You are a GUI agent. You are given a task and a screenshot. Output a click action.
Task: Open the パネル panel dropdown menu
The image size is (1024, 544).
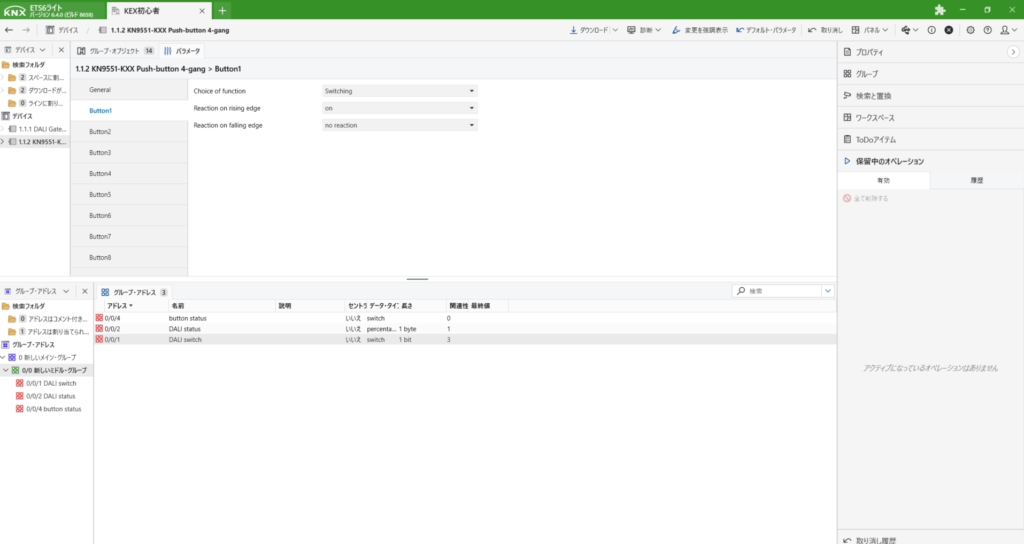coord(871,30)
